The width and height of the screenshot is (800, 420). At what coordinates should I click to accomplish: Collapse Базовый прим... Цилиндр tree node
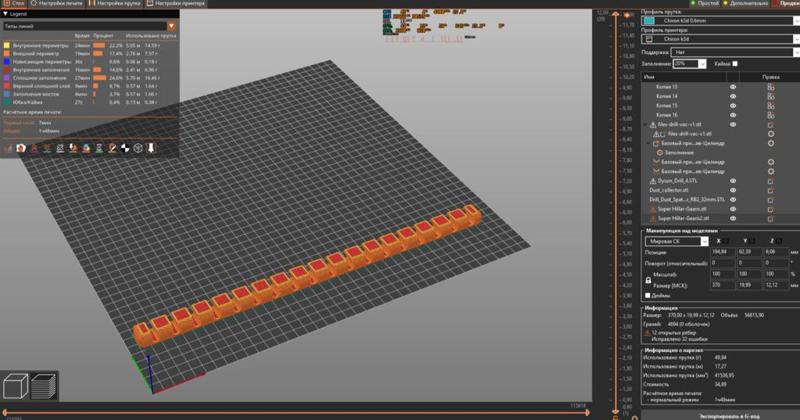[649, 143]
